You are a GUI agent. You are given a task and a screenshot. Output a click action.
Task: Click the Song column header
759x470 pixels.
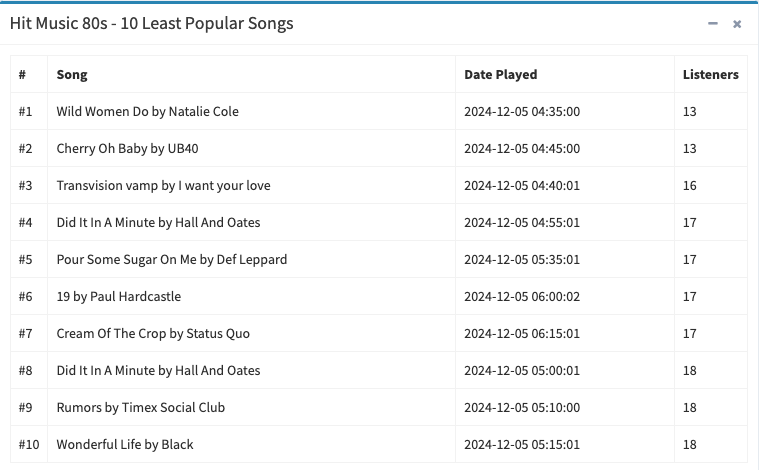[72, 75]
